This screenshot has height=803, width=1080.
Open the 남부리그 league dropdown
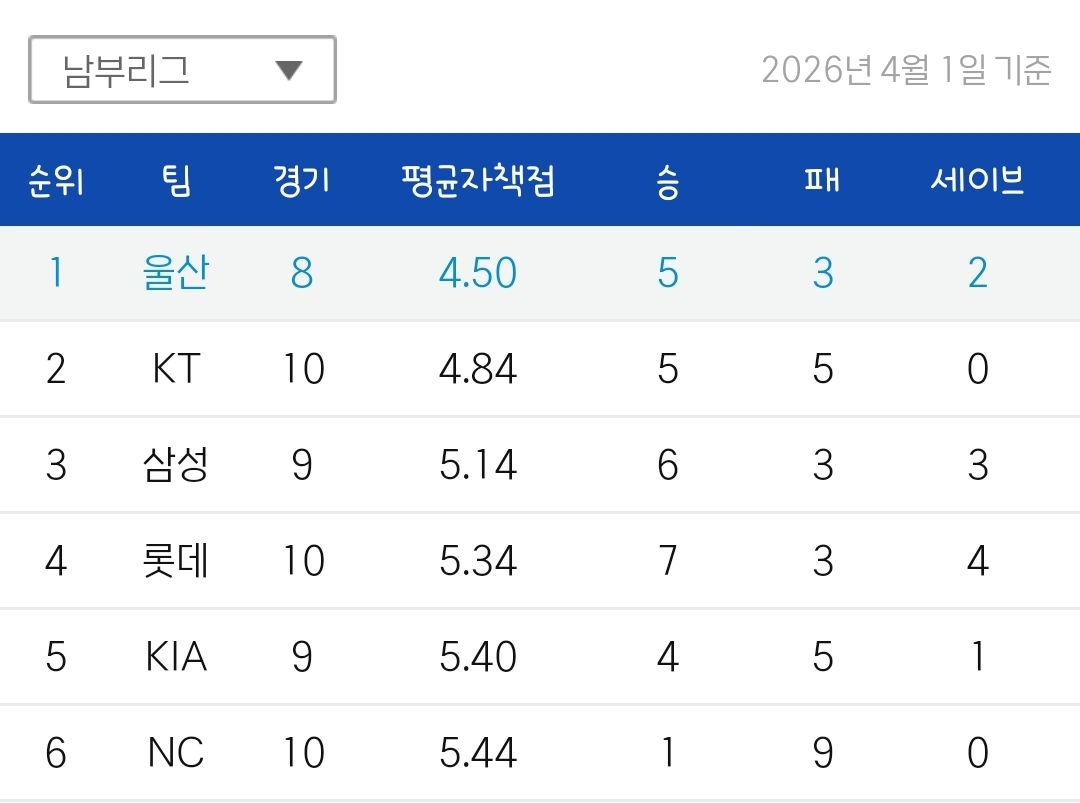182,70
